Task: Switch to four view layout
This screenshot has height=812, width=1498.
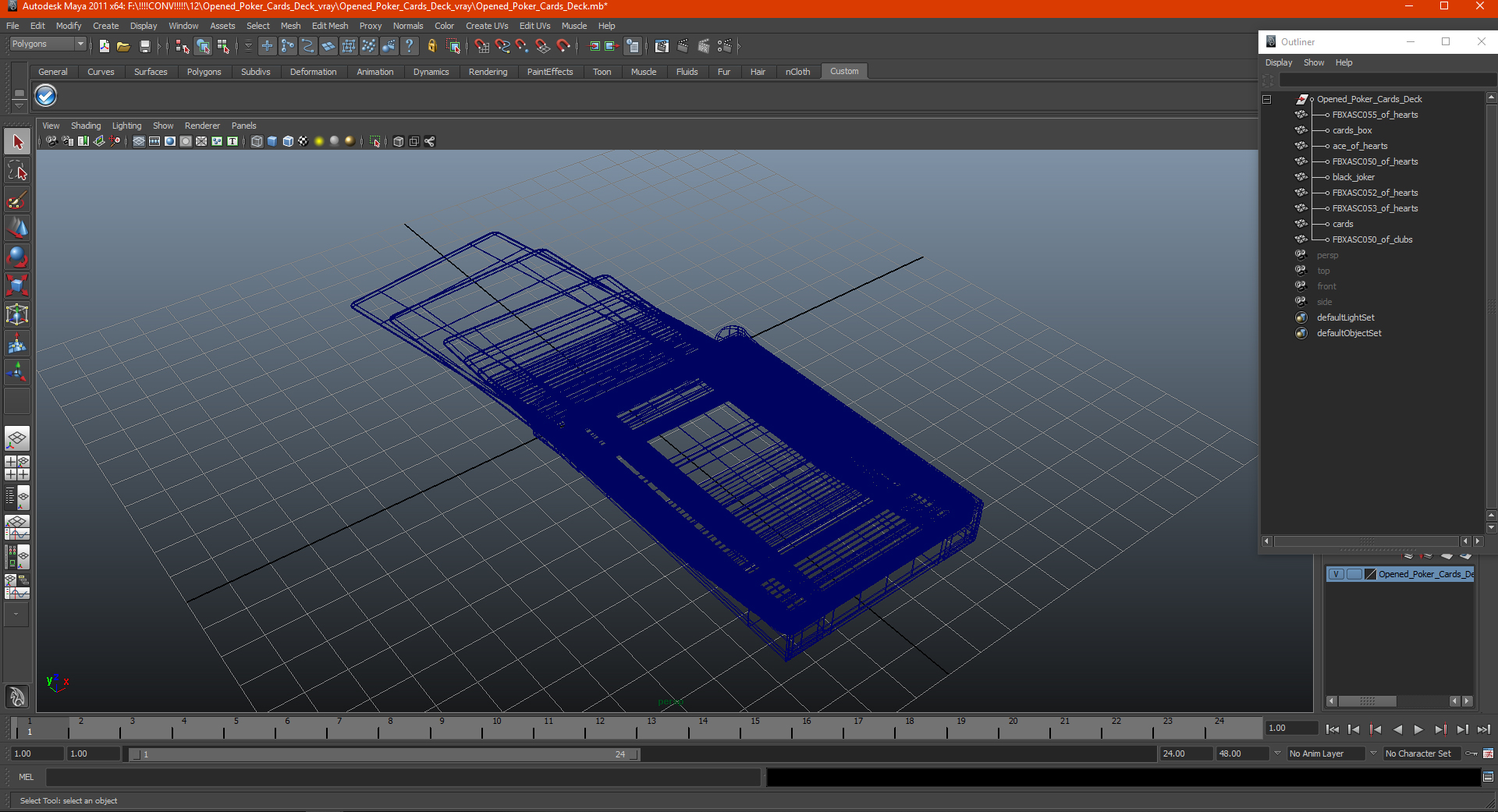Action: click(x=17, y=467)
